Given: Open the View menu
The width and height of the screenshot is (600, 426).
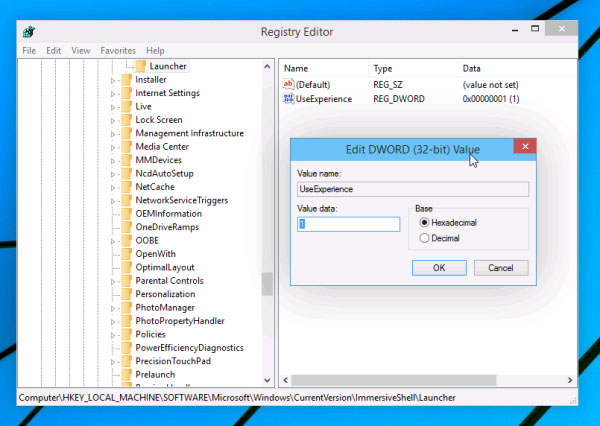Looking at the screenshot, I should (x=81, y=51).
